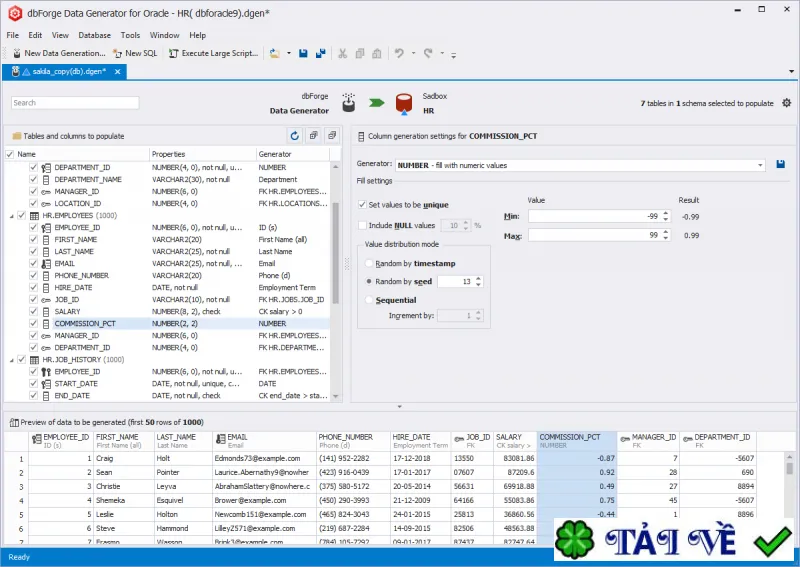Viewport: 800px width, 567px height.
Task: Toggle the Set values to be unique checkbox
Action: click(362, 205)
